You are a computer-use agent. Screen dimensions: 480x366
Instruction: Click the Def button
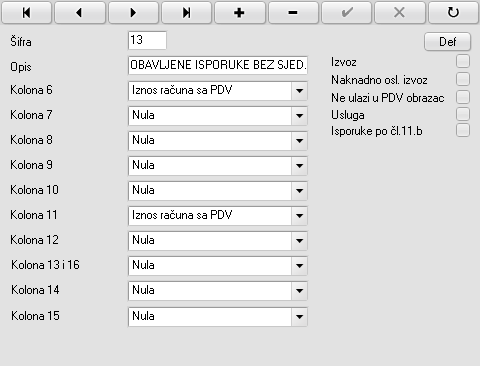click(447, 42)
